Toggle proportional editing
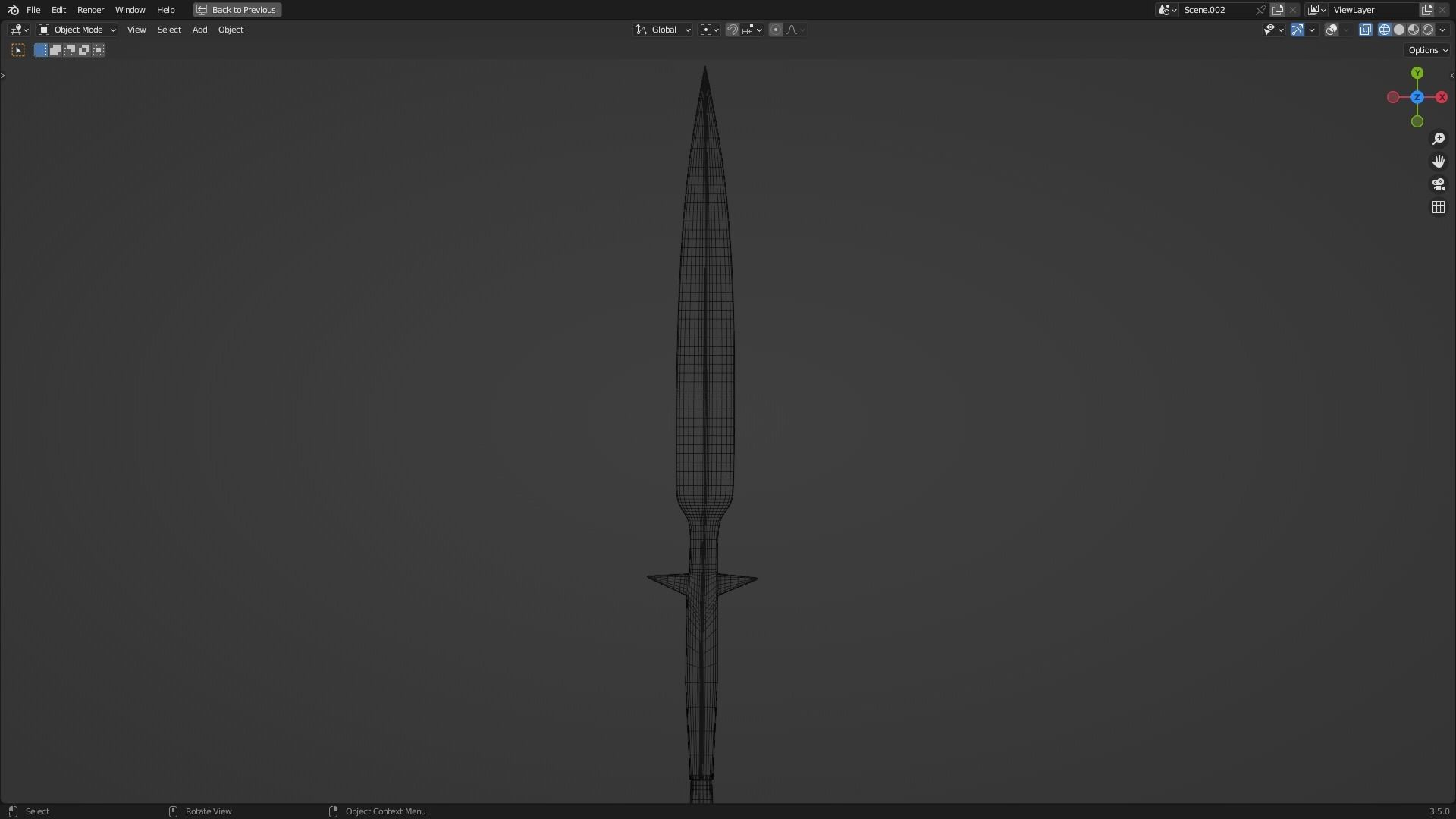This screenshot has width=1456, height=819. (776, 30)
